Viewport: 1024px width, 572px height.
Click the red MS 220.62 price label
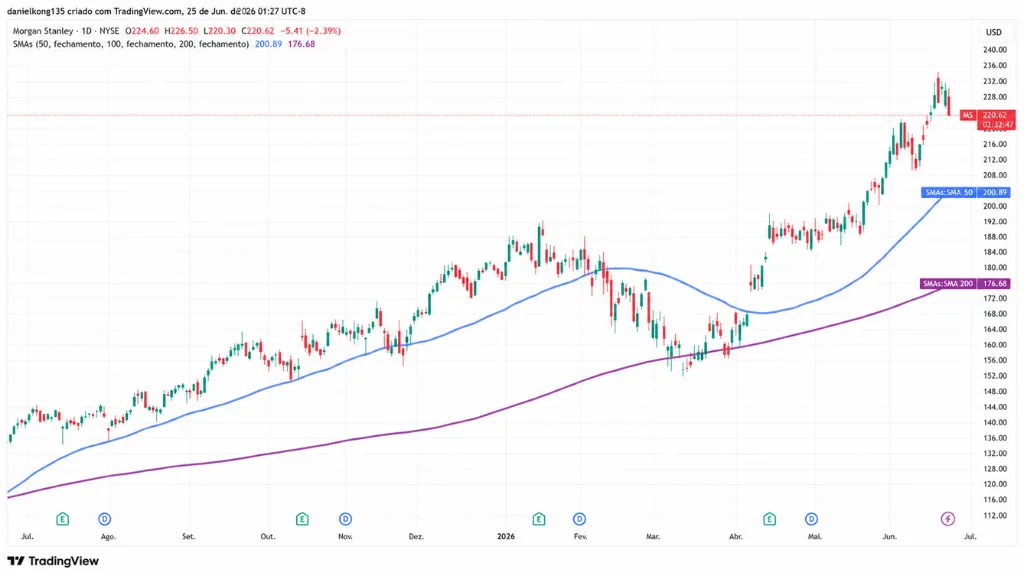987,115
